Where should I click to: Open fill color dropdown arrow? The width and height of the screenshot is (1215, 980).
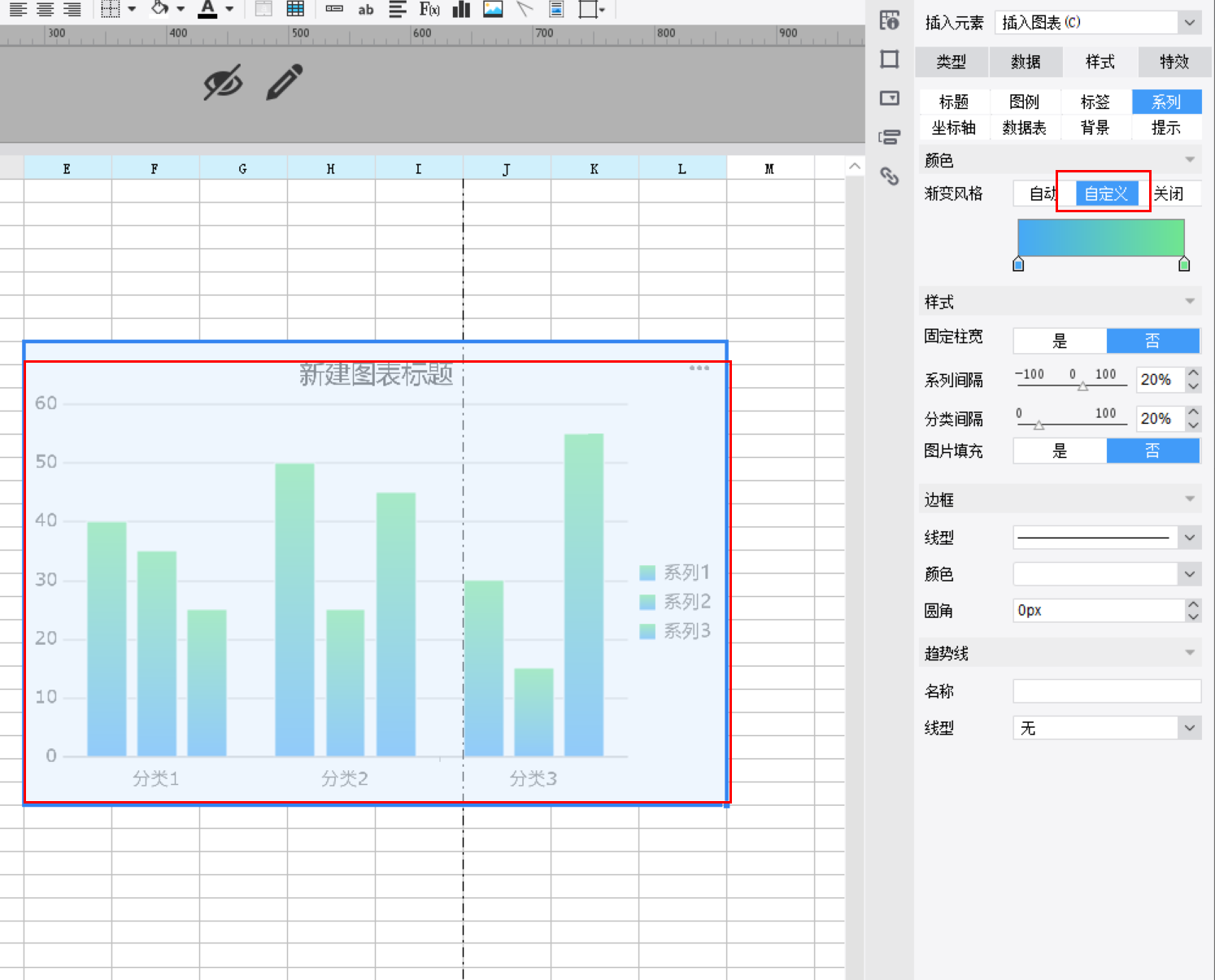pyautogui.click(x=181, y=10)
